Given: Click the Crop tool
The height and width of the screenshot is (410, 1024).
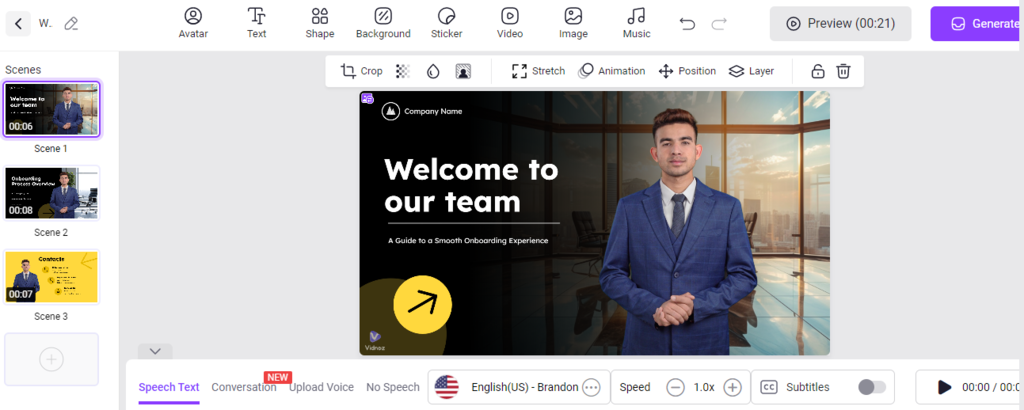Looking at the screenshot, I should tap(361, 71).
